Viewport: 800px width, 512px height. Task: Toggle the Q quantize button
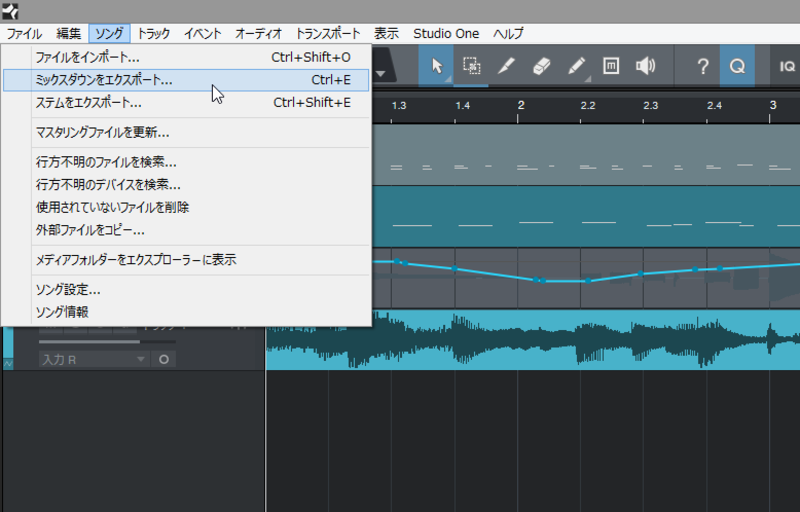737,66
